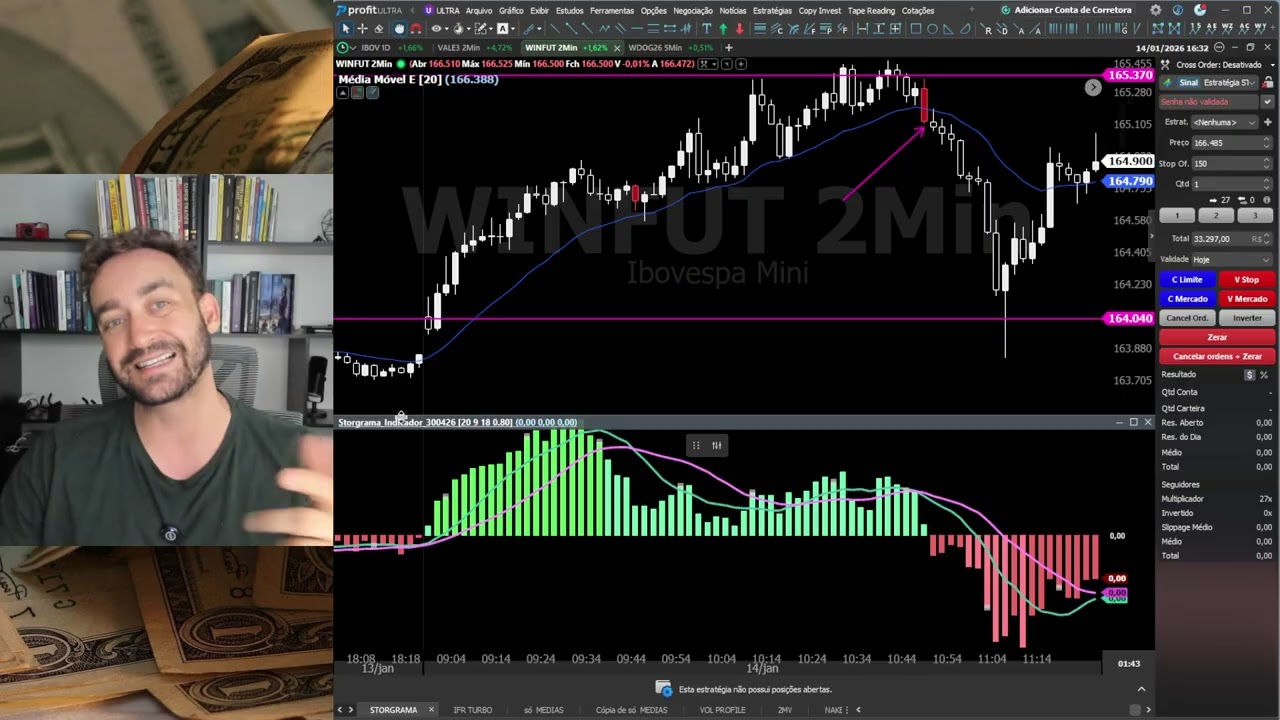
Task: Expand the order panel collapse arrow on left edge
Action: coord(1151,238)
